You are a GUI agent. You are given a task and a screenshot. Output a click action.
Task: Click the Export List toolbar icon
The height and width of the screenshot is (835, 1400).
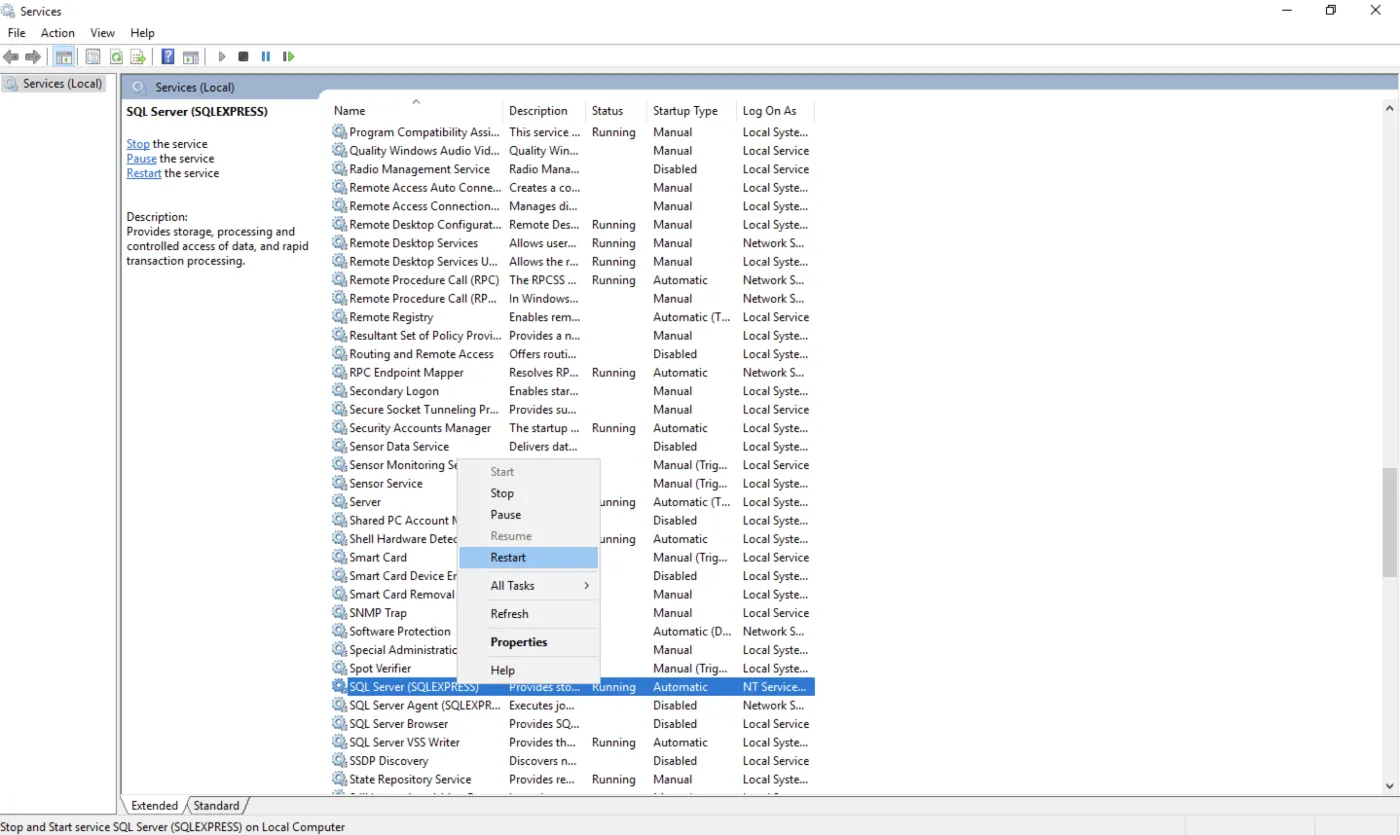(x=138, y=57)
